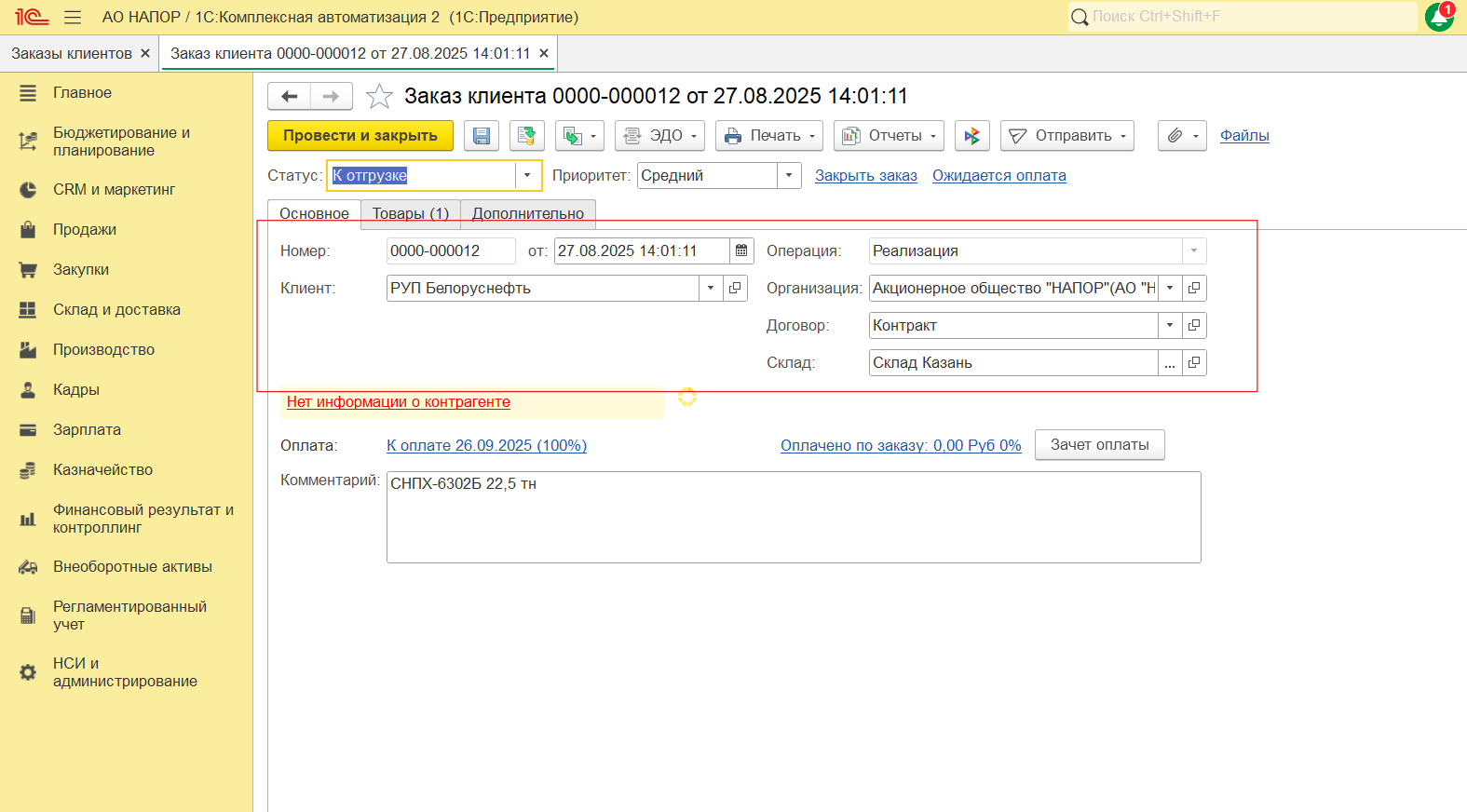Expand the Статус dropdown list
This screenshot has height=812, width=1467.
coord(527,176)
